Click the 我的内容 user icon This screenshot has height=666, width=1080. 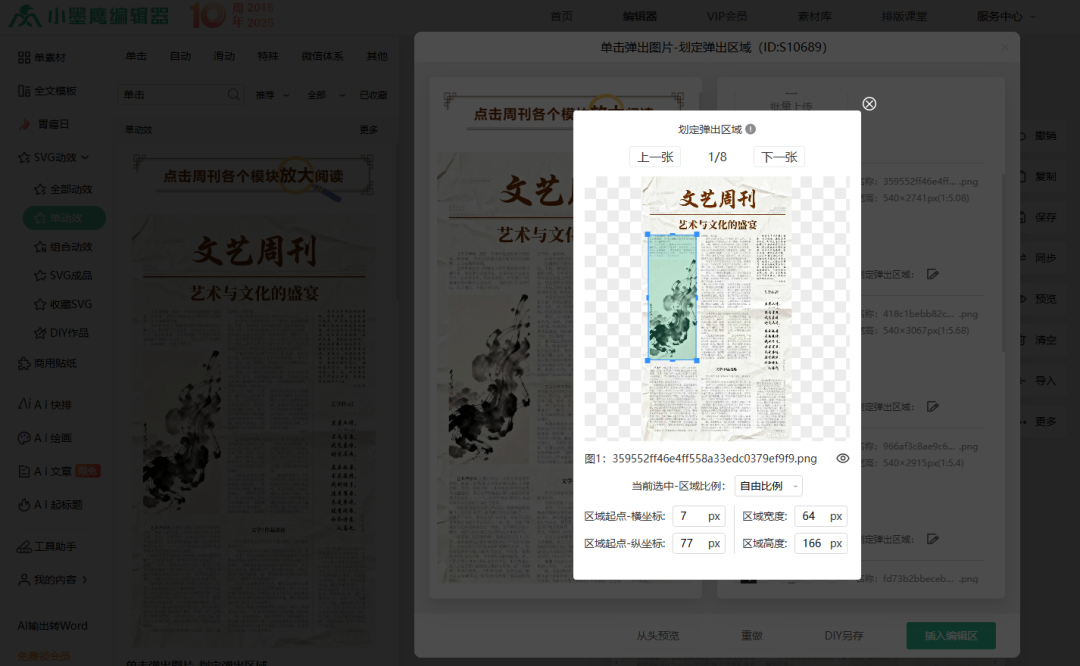[x=24, y=579]
